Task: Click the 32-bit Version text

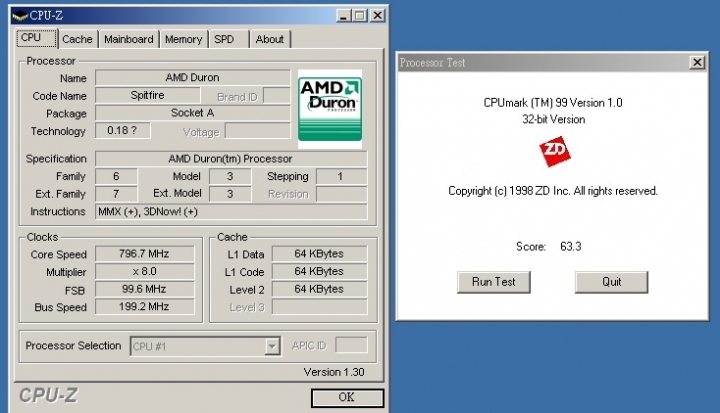Action: tap(553, 120)
